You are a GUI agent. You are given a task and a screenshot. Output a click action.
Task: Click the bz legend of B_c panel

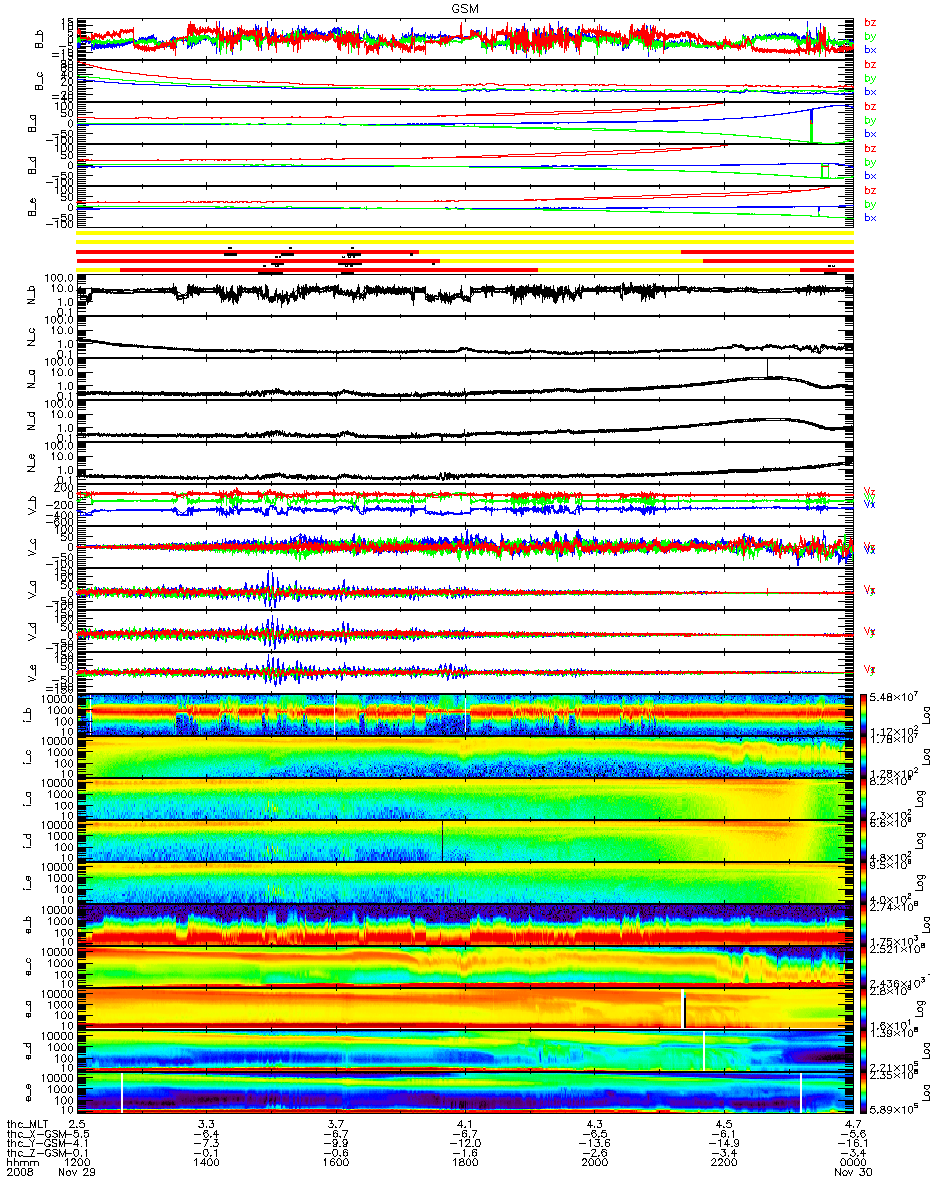click(x=870, y=64)
